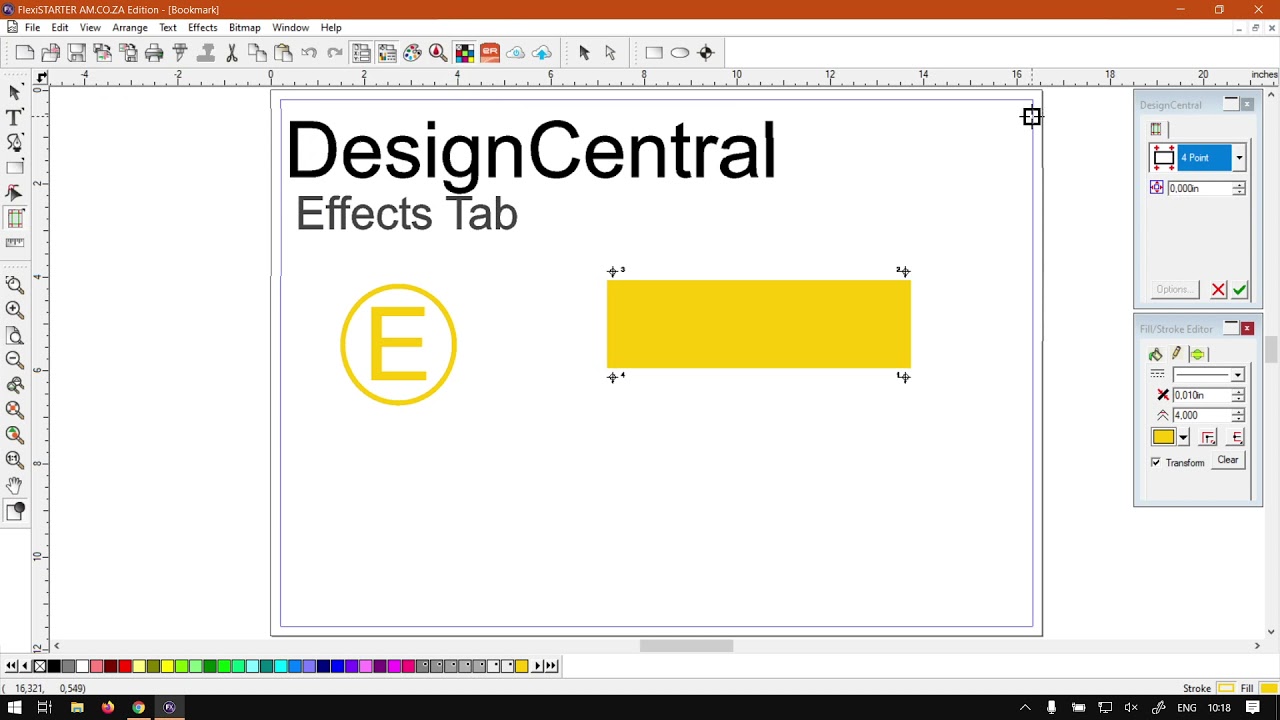Screen dimensions: 1280x720
Task: Expand the 4 Point dropdown
Action: pos(1239,158)
